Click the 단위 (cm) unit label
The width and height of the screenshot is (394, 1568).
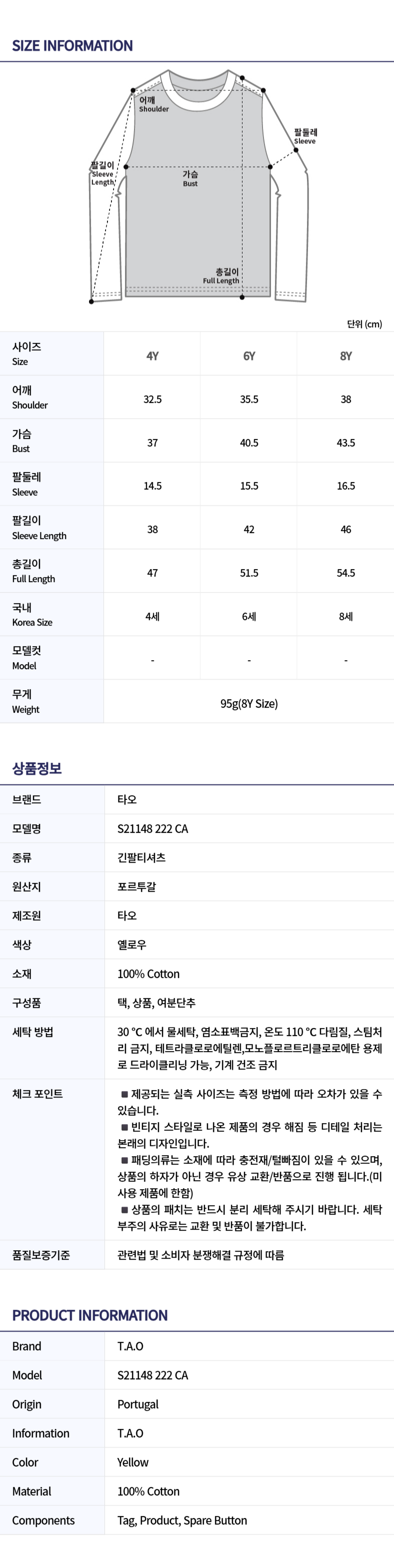(364, 324)
